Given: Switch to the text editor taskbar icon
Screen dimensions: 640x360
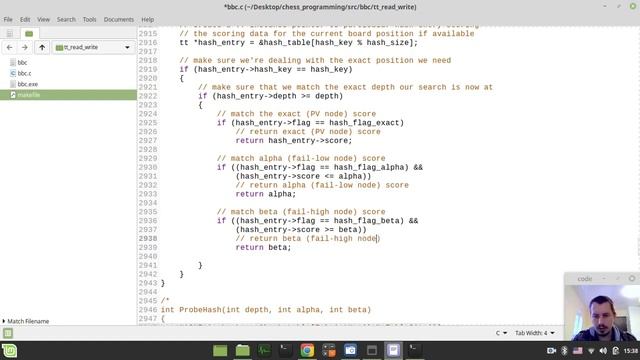Looking at the screenshot, I should tap(393, 351).
